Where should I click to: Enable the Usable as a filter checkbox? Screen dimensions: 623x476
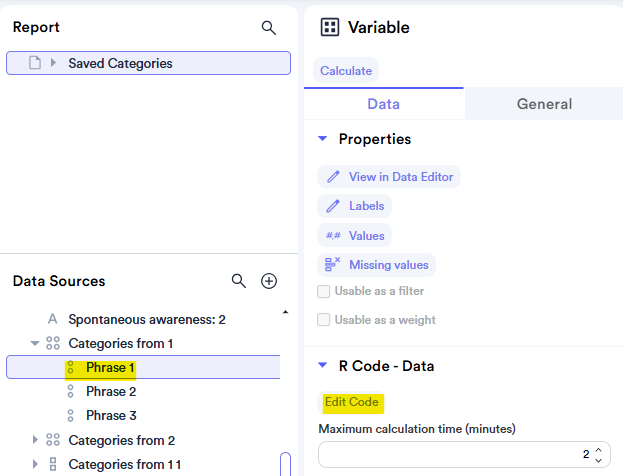tap(324, 291)
